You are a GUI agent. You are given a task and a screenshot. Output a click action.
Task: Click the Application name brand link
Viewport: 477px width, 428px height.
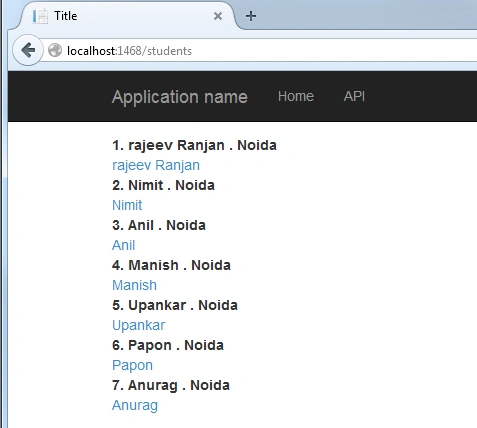[180, 97]
